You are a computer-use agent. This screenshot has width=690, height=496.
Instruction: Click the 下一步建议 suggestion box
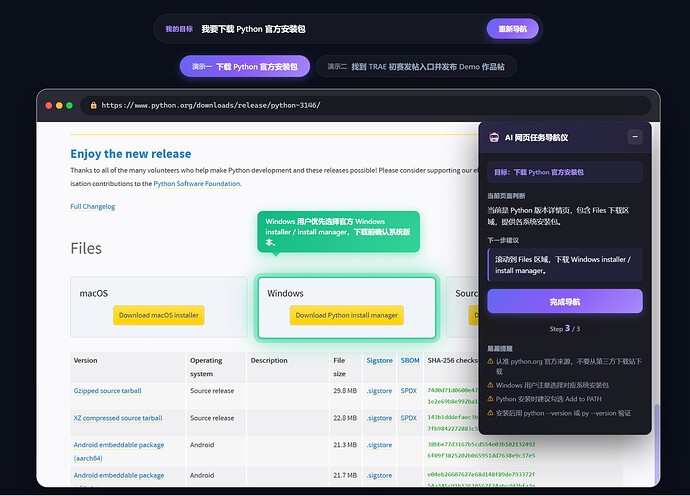pos(565,265)
